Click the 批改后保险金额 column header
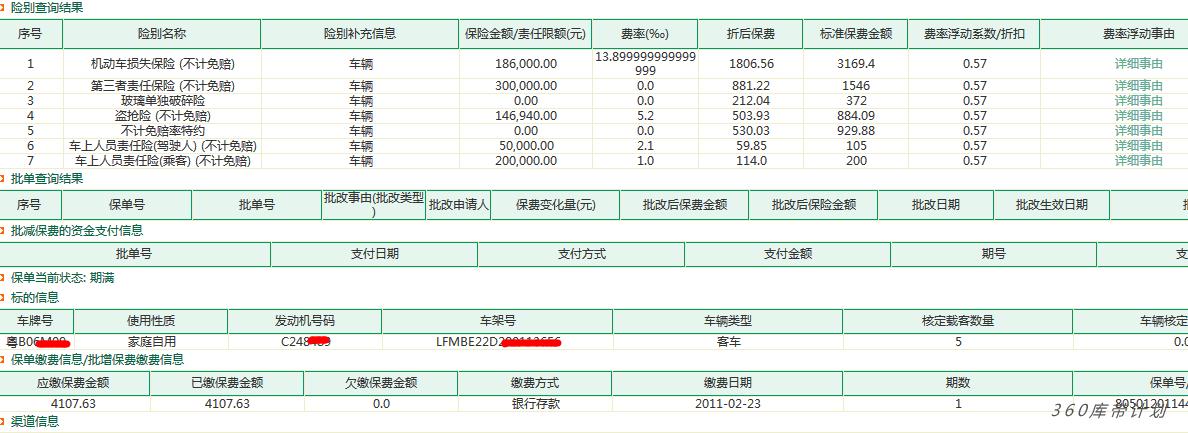This screenshot has width=1188, height=433. tap(814, 204)
